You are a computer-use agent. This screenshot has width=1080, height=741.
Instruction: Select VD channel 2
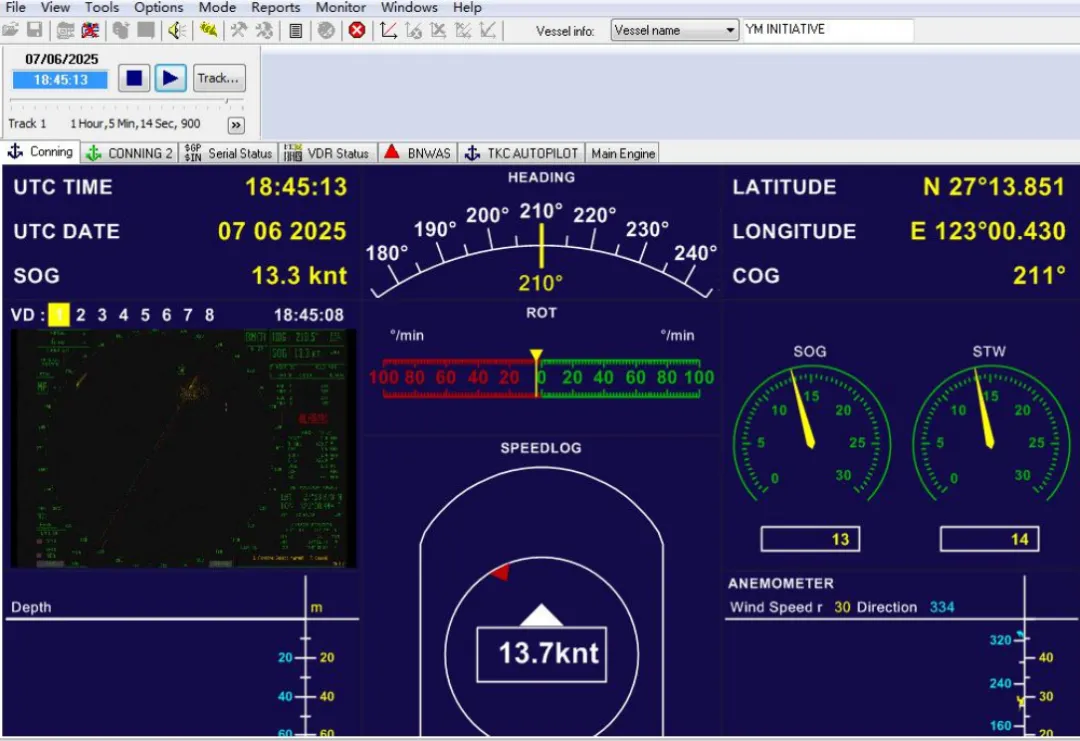[x=81, y=315]
